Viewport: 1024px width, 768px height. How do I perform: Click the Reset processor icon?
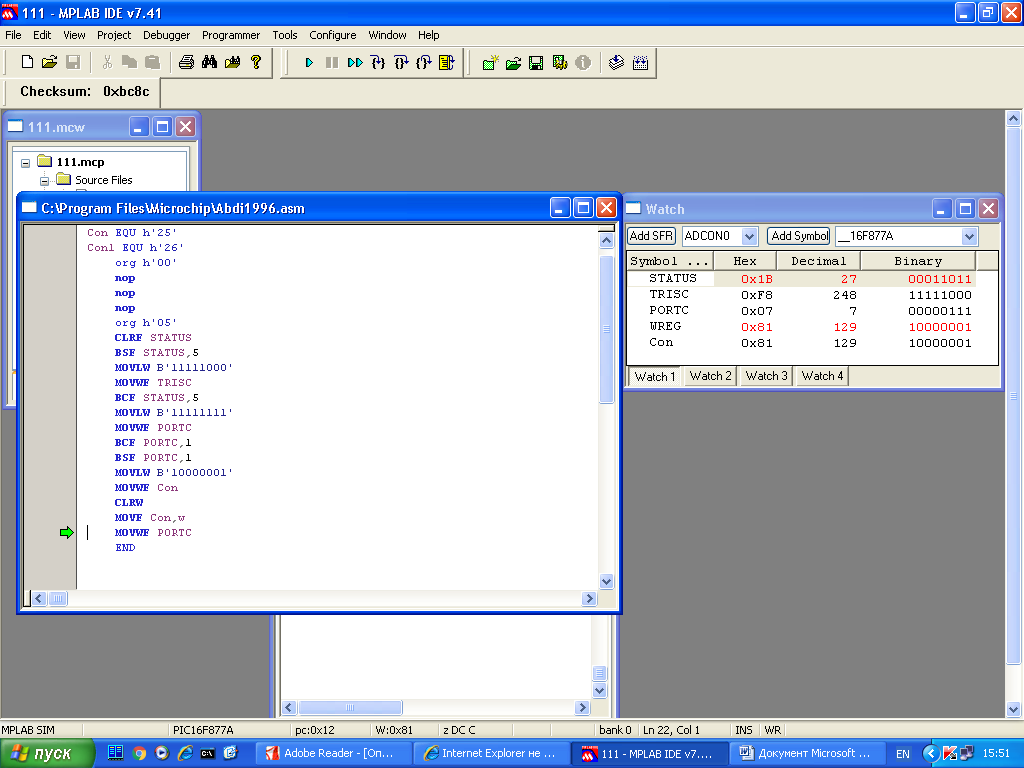447,63
